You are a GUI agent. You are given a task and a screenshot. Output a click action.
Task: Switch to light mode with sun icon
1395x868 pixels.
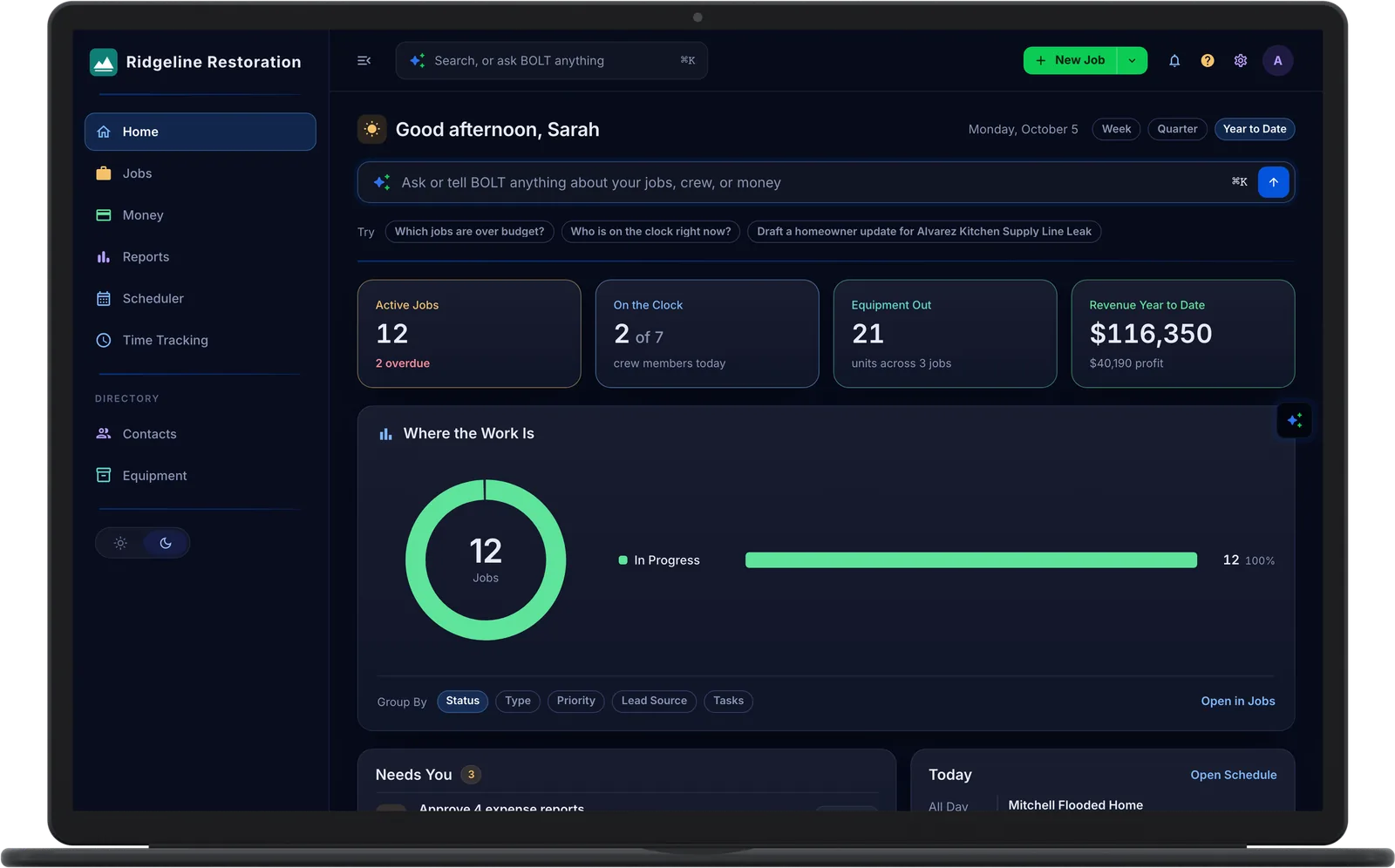click(120, 543)
